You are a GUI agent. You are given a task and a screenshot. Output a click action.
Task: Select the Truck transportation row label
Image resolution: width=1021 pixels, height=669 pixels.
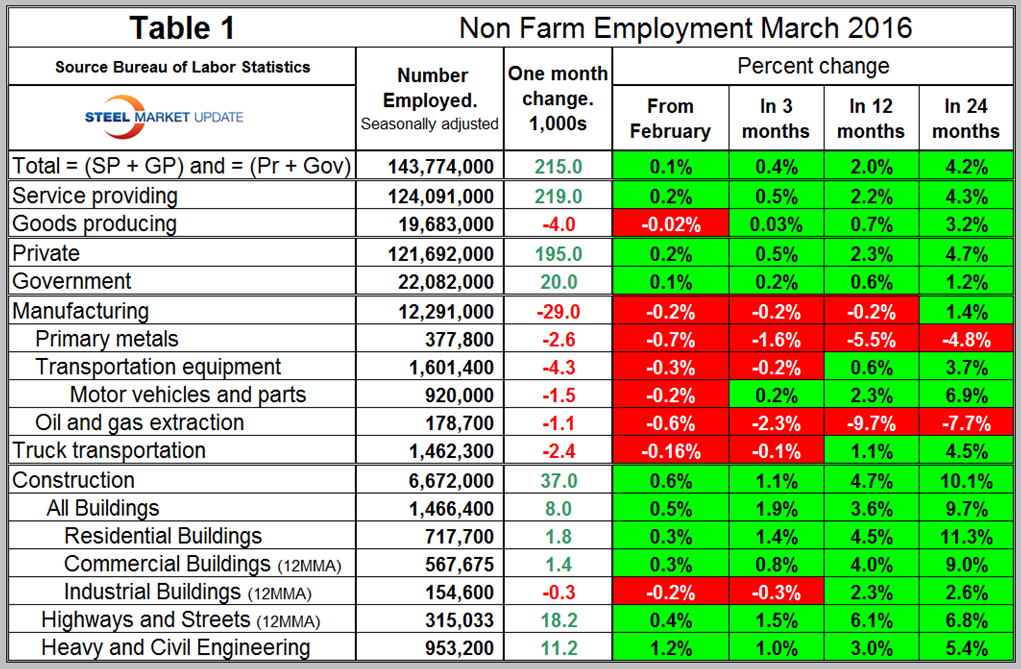pos(110,451)
